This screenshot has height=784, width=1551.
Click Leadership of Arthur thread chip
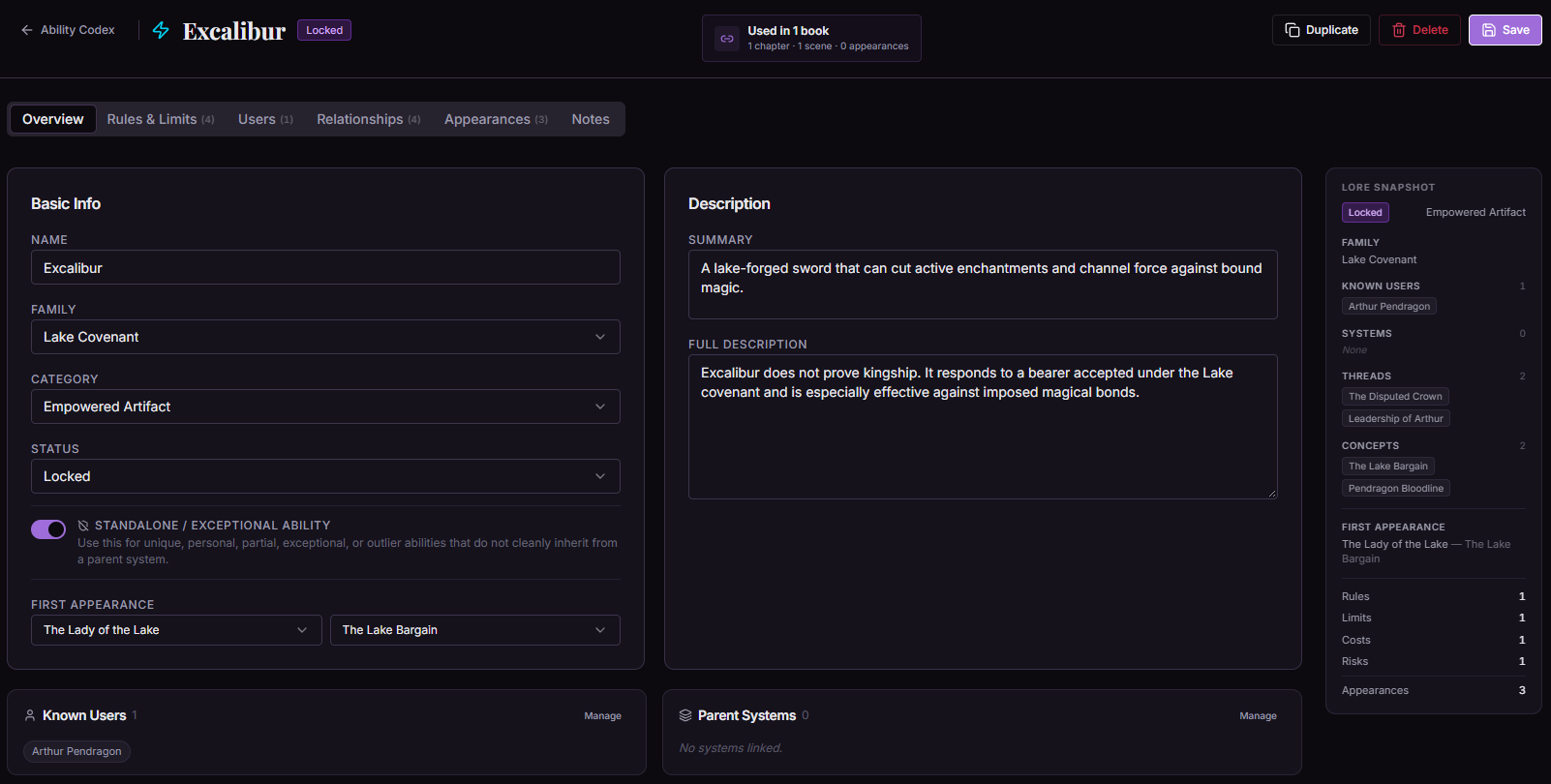tap(1396, 419)
